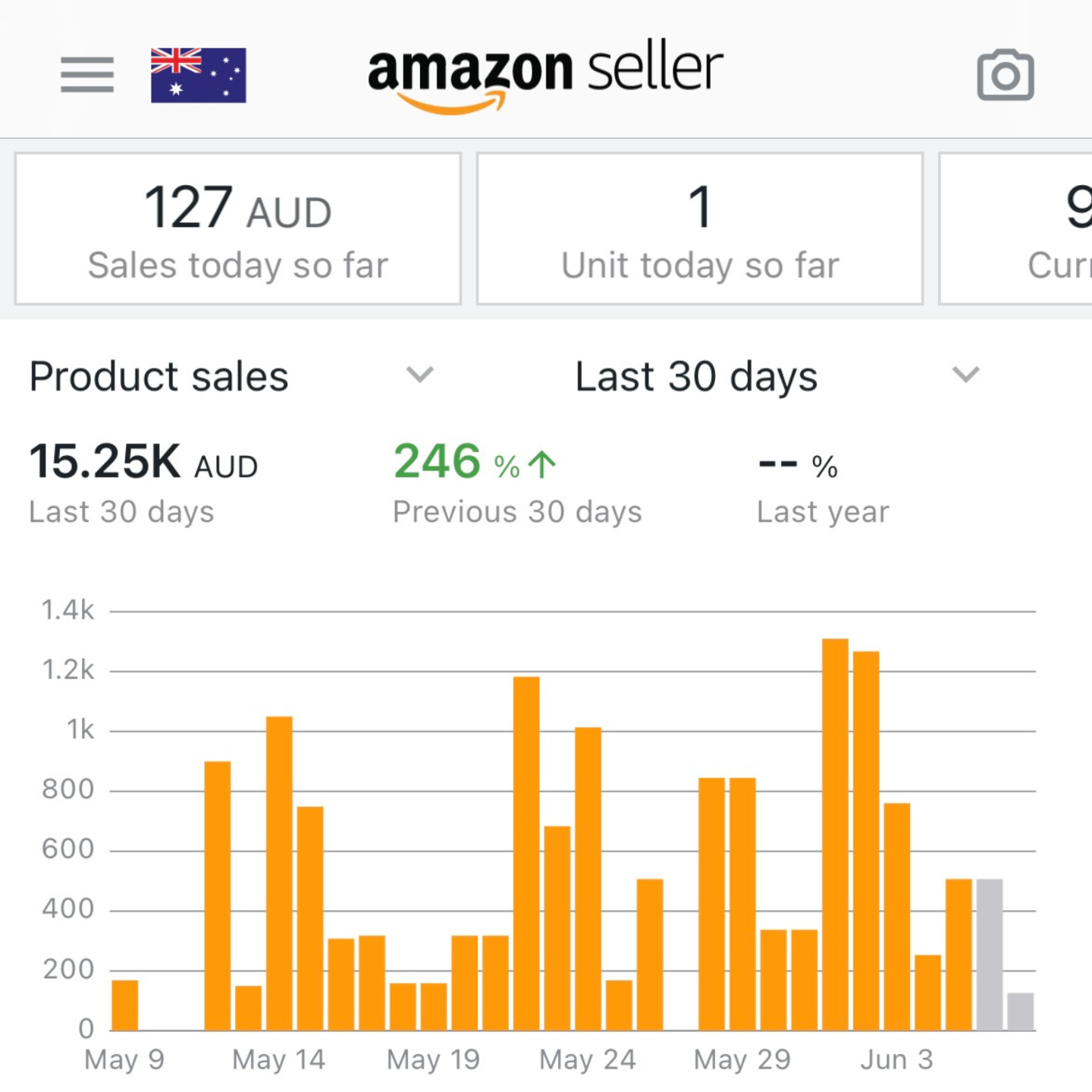Open the camera icon

tap(1005, 75)
